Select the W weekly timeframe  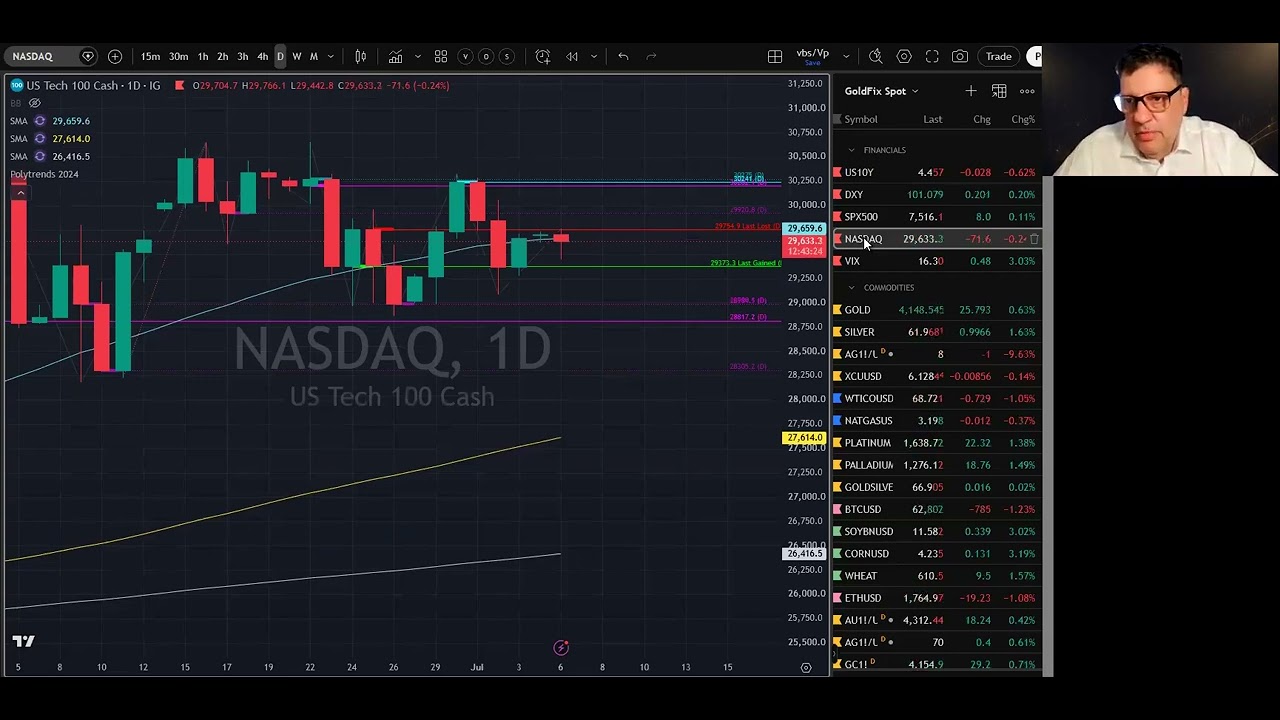[x=296, y=57]
